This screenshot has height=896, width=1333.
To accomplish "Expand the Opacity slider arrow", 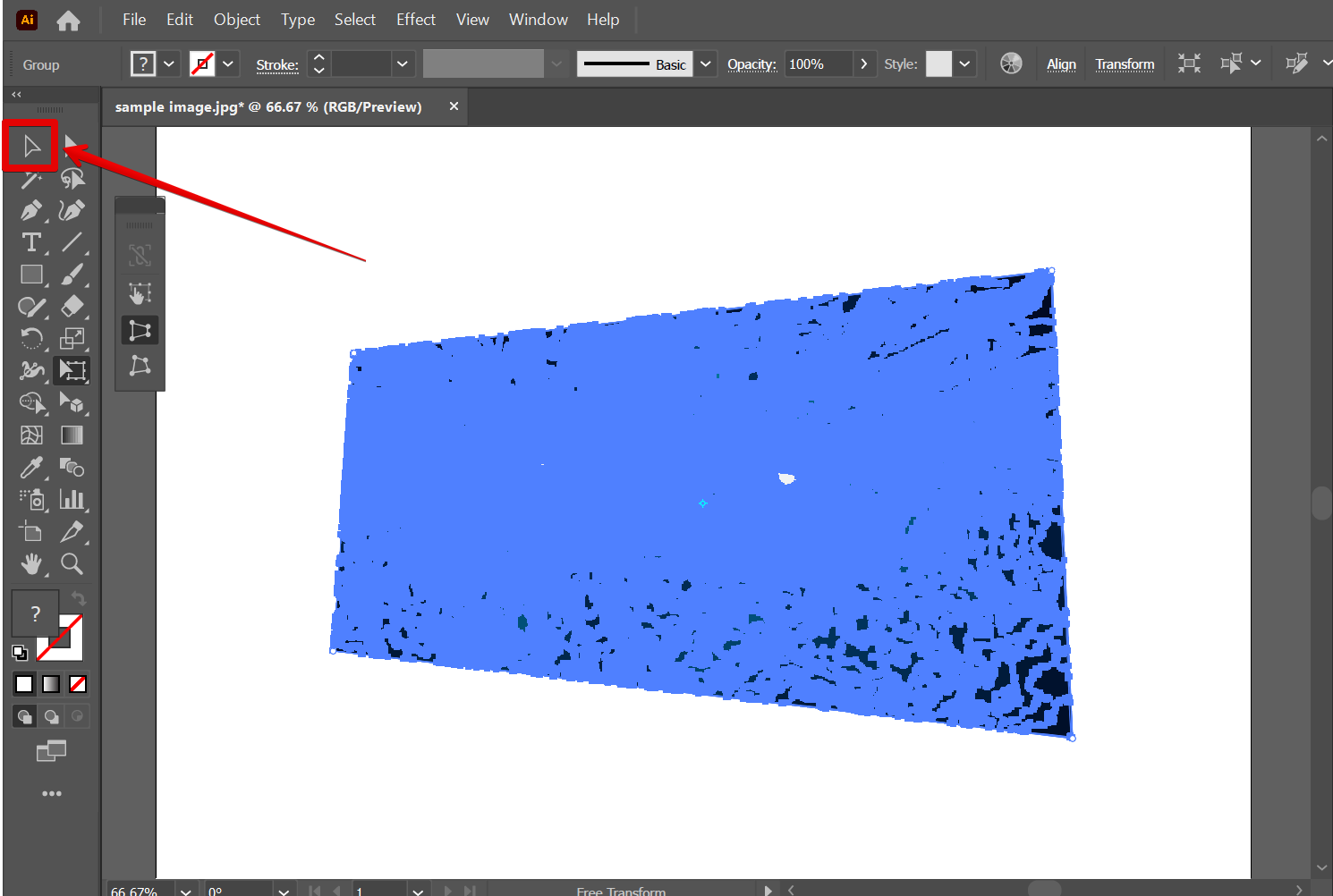I will click(863, 64).
